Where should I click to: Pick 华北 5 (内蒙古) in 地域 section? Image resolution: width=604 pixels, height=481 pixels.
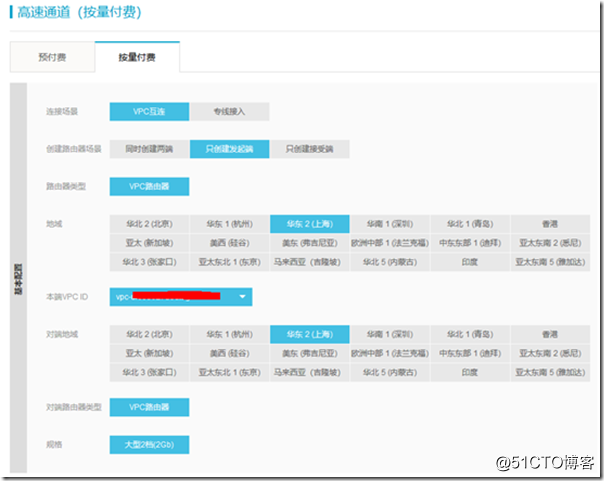[390, 262]
